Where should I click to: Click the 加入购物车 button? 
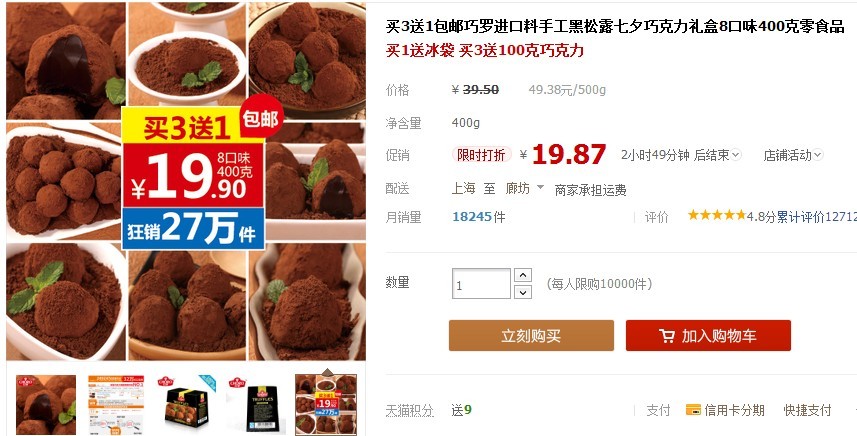(708, 335)
